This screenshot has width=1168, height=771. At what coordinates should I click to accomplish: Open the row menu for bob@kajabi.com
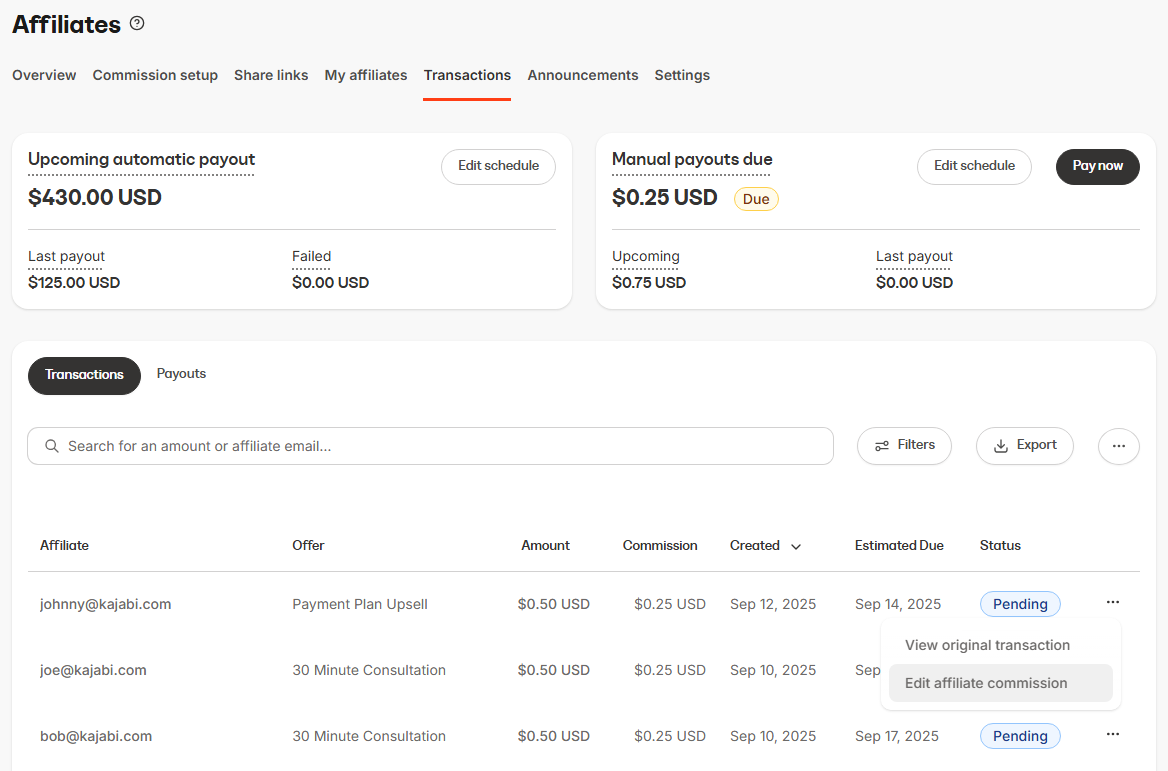[x=1113, y=734]
